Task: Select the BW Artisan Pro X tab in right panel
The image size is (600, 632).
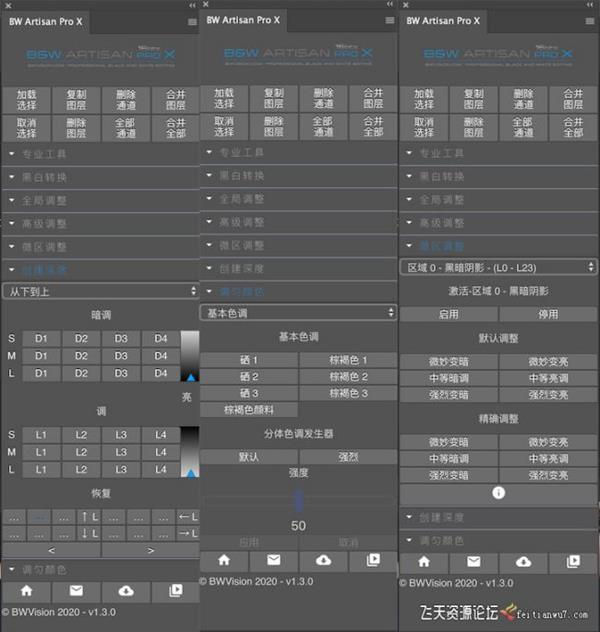Action: 443,21
